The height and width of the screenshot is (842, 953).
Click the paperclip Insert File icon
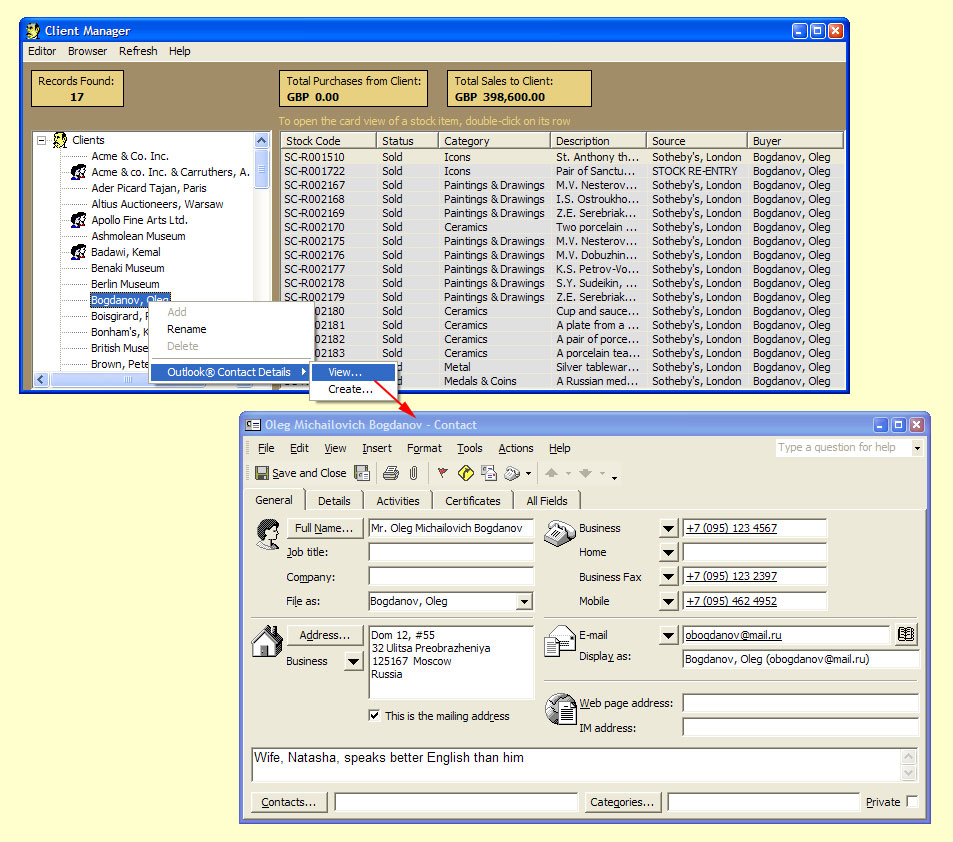(413, 473)
